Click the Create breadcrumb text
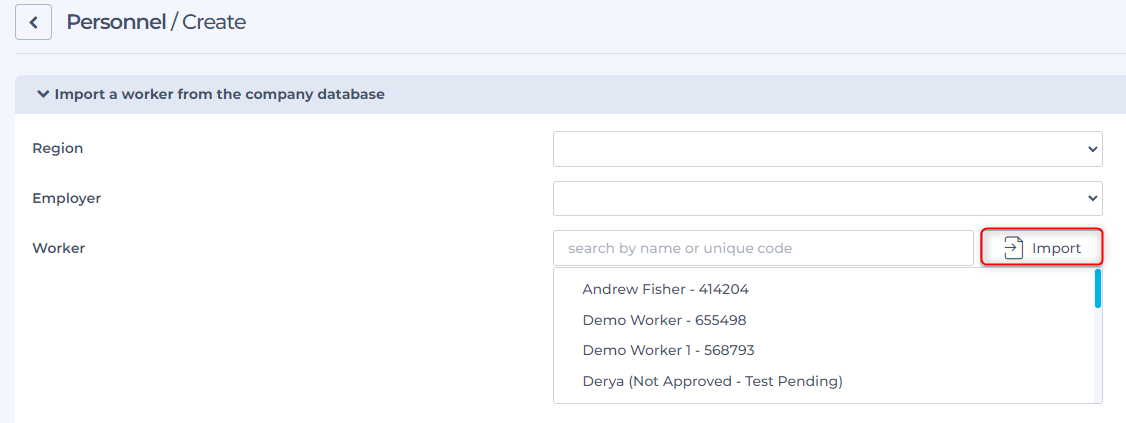This screenshot has height=423, width=1126. [214, 22]
